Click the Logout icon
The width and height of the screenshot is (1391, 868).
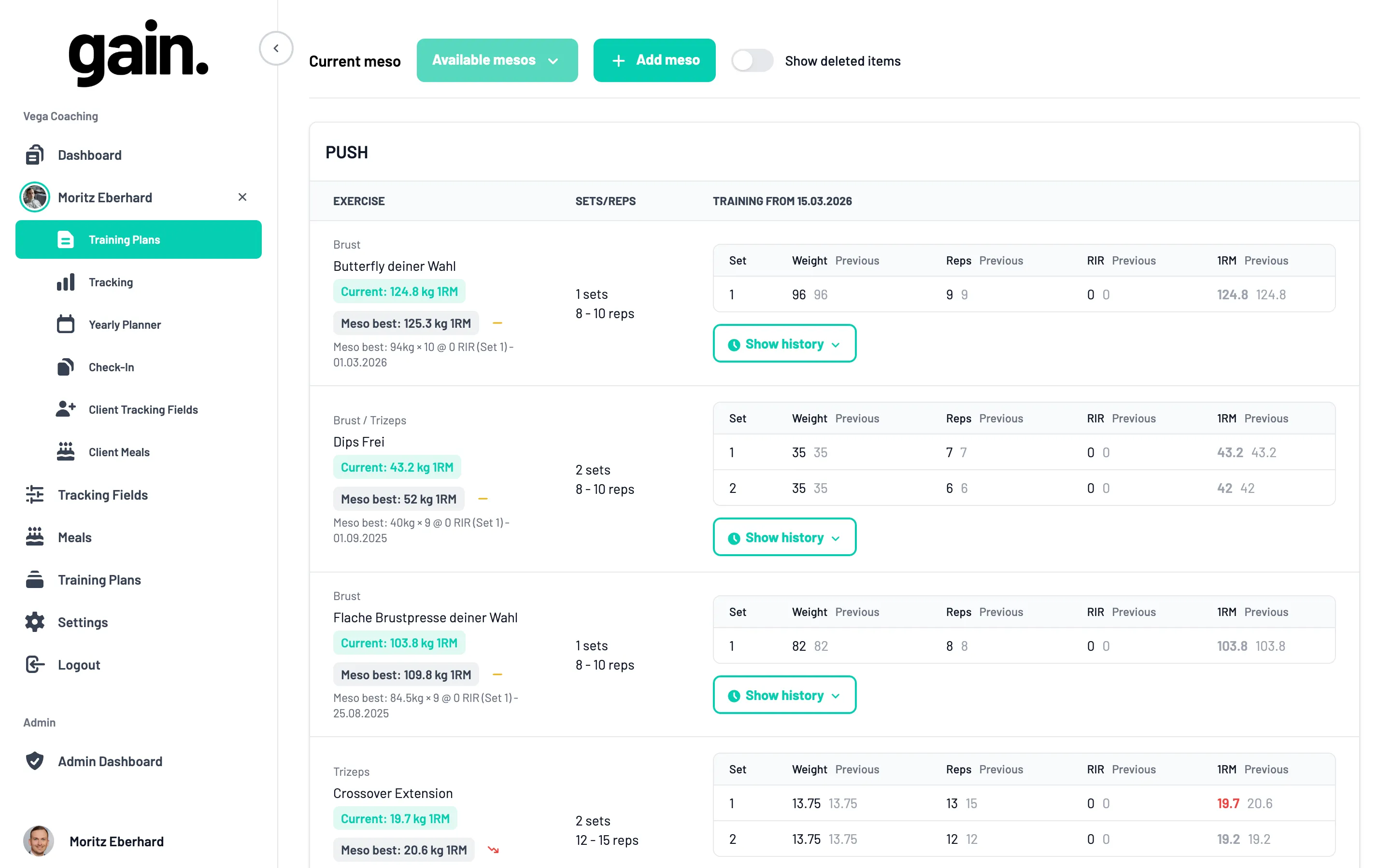[x=34, y=664]
